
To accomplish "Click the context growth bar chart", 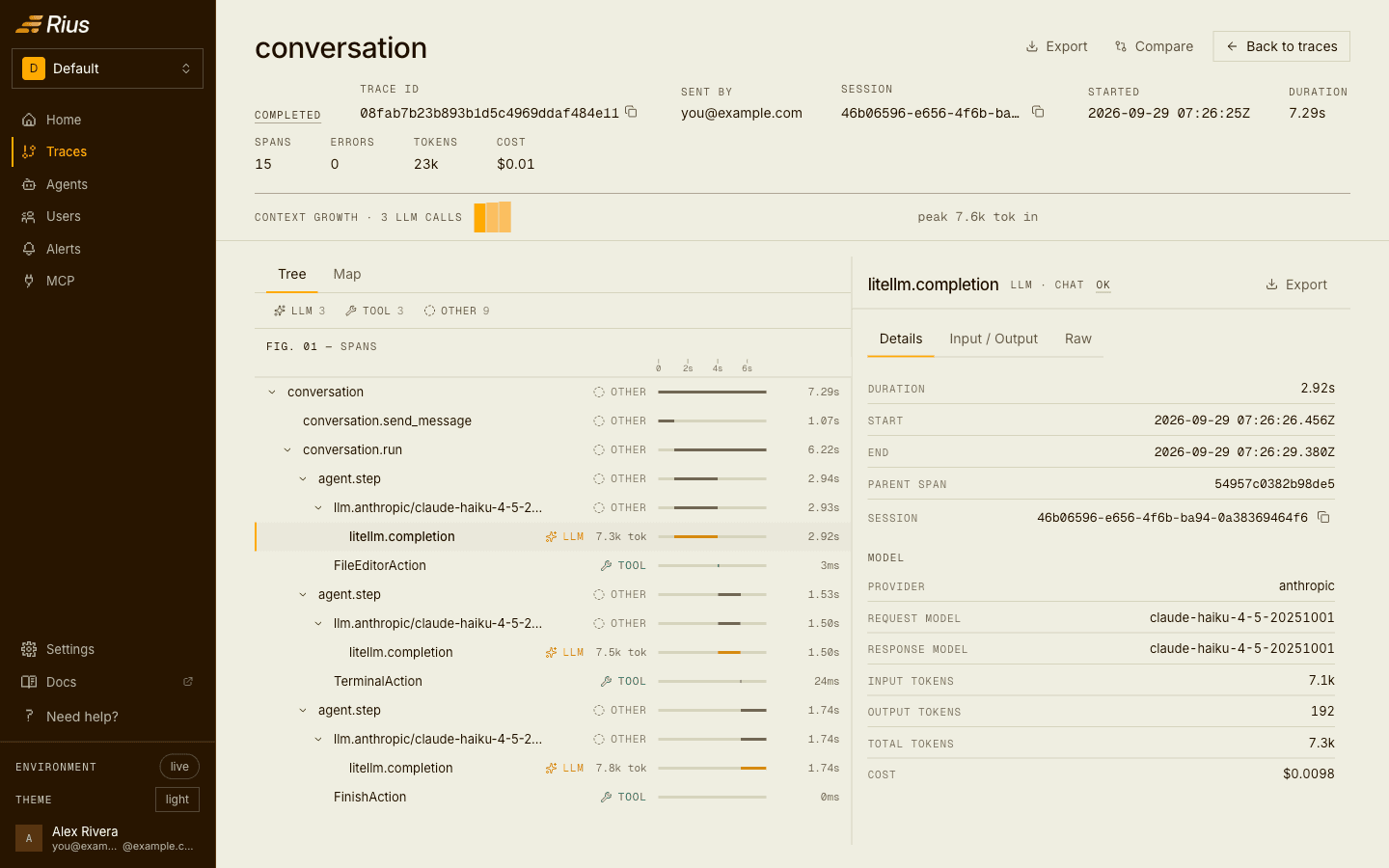I will pos(492,217).
